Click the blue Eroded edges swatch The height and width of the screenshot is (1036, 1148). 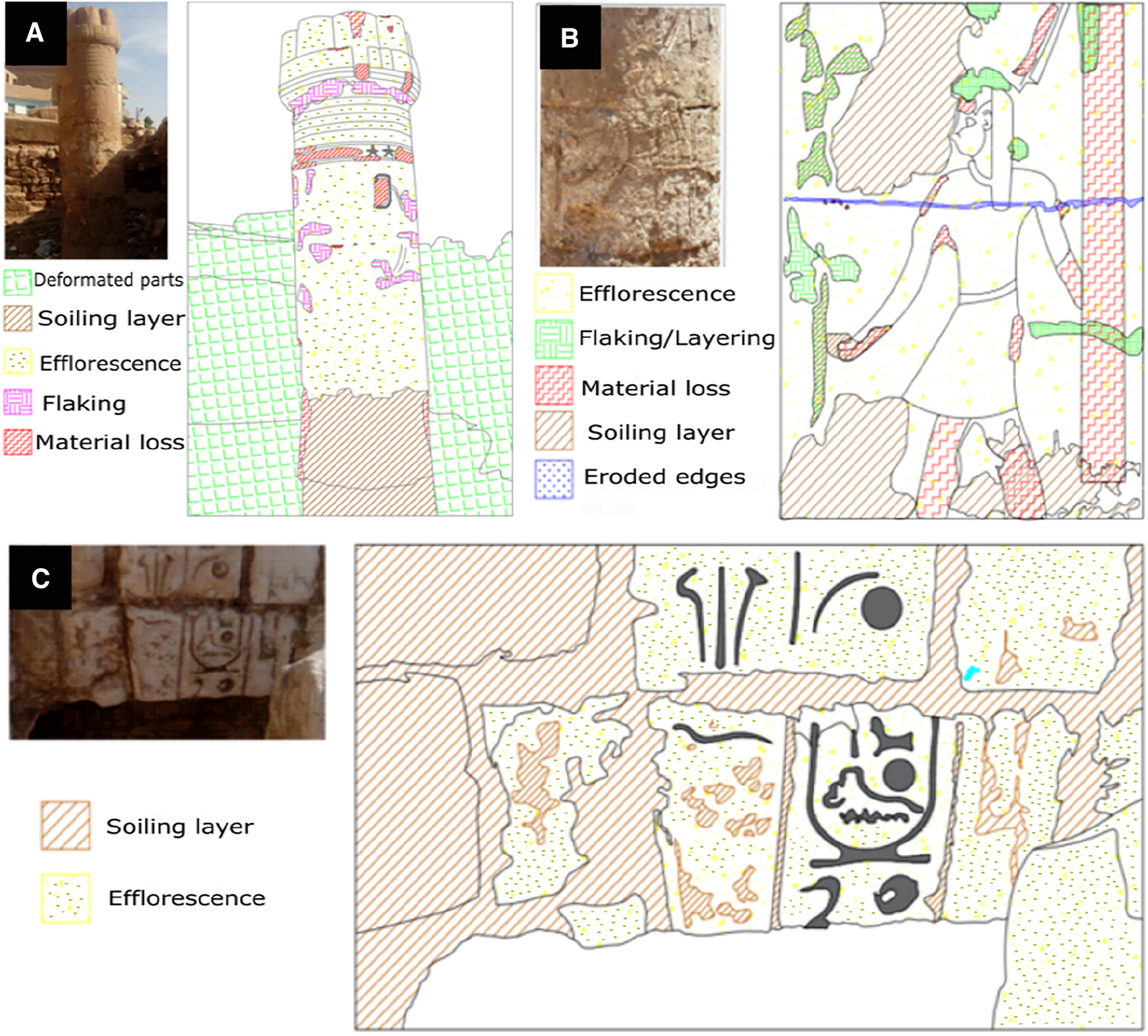[x=554, y=479]
